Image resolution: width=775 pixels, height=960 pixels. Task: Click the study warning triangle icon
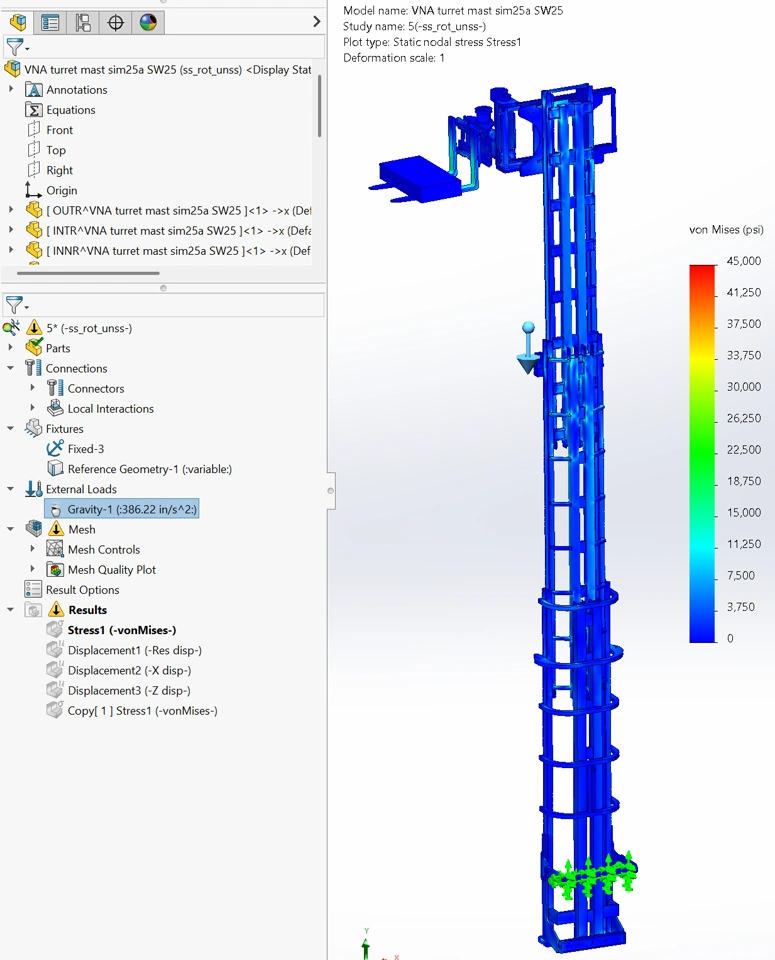(x=34, y=328)
